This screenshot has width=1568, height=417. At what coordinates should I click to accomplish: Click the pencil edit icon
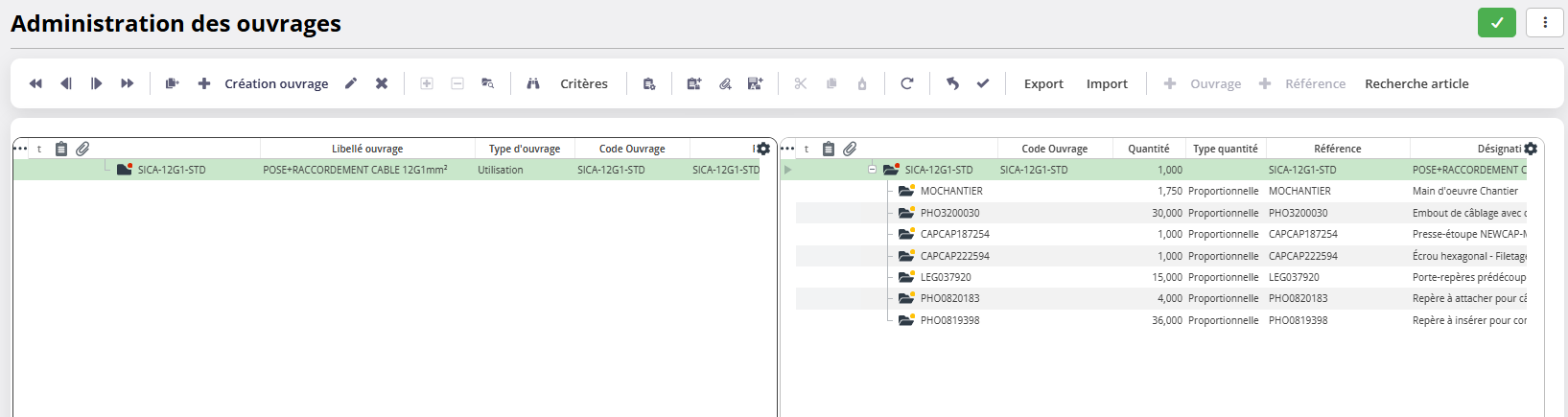coord(351,83)
